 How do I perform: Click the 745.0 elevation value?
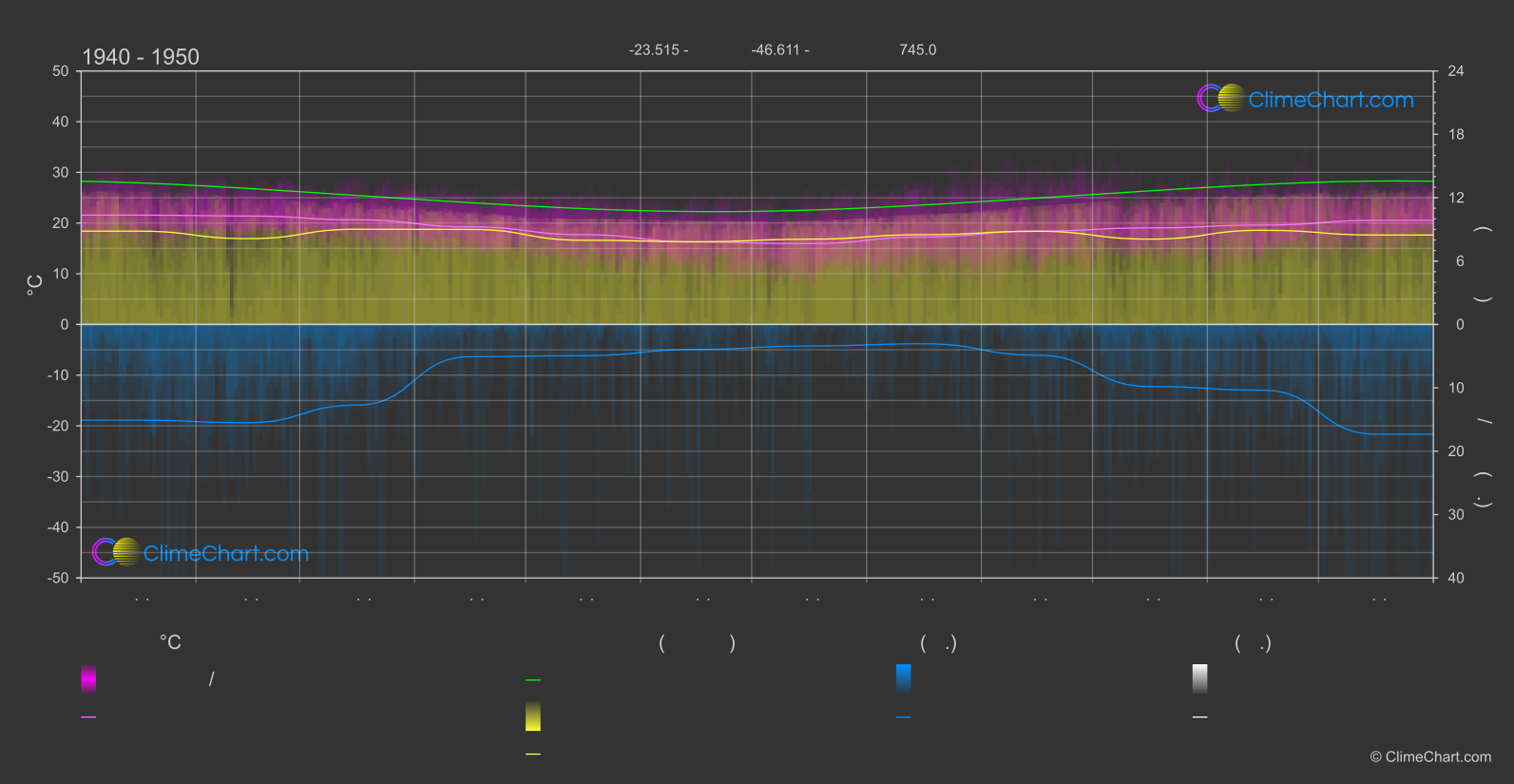[917, 49]
